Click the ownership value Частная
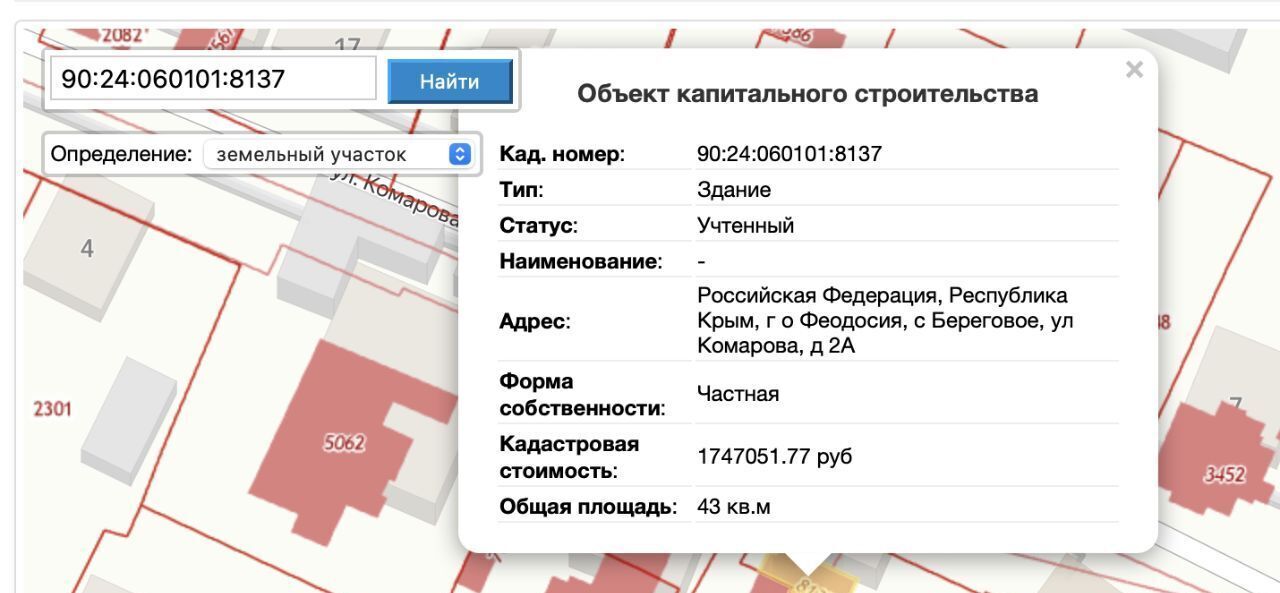 pyautogui.click(x=737, y=394)
